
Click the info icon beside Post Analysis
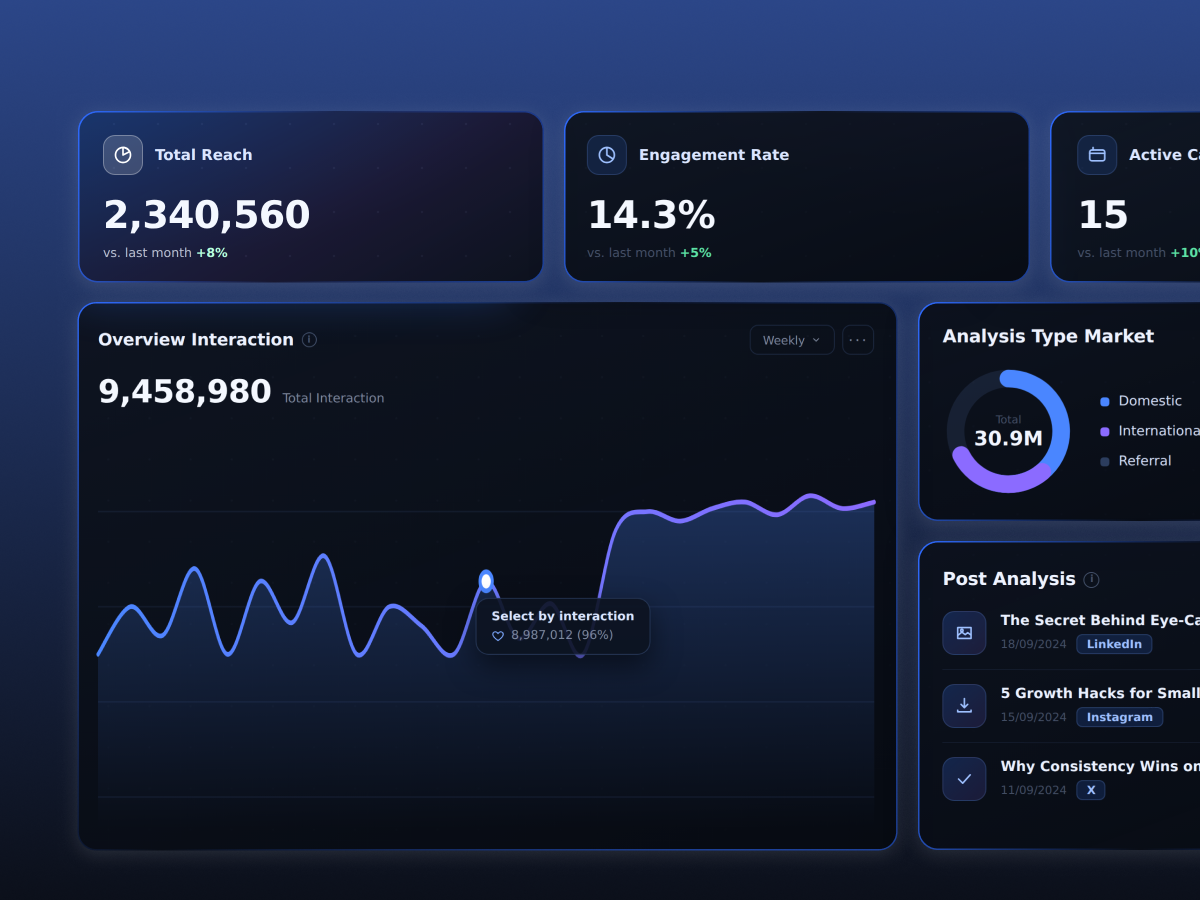pyautogui.click(x=1091, y=580)
